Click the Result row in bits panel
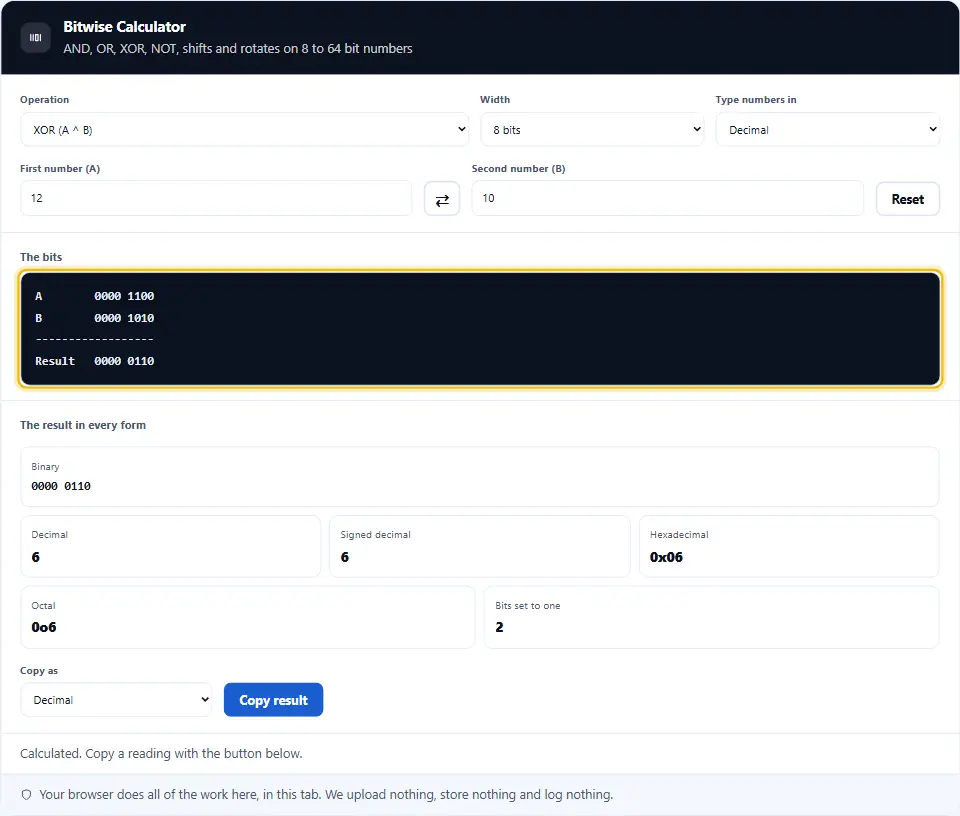This screenshot has height=816, width=960. click(95, 361)
